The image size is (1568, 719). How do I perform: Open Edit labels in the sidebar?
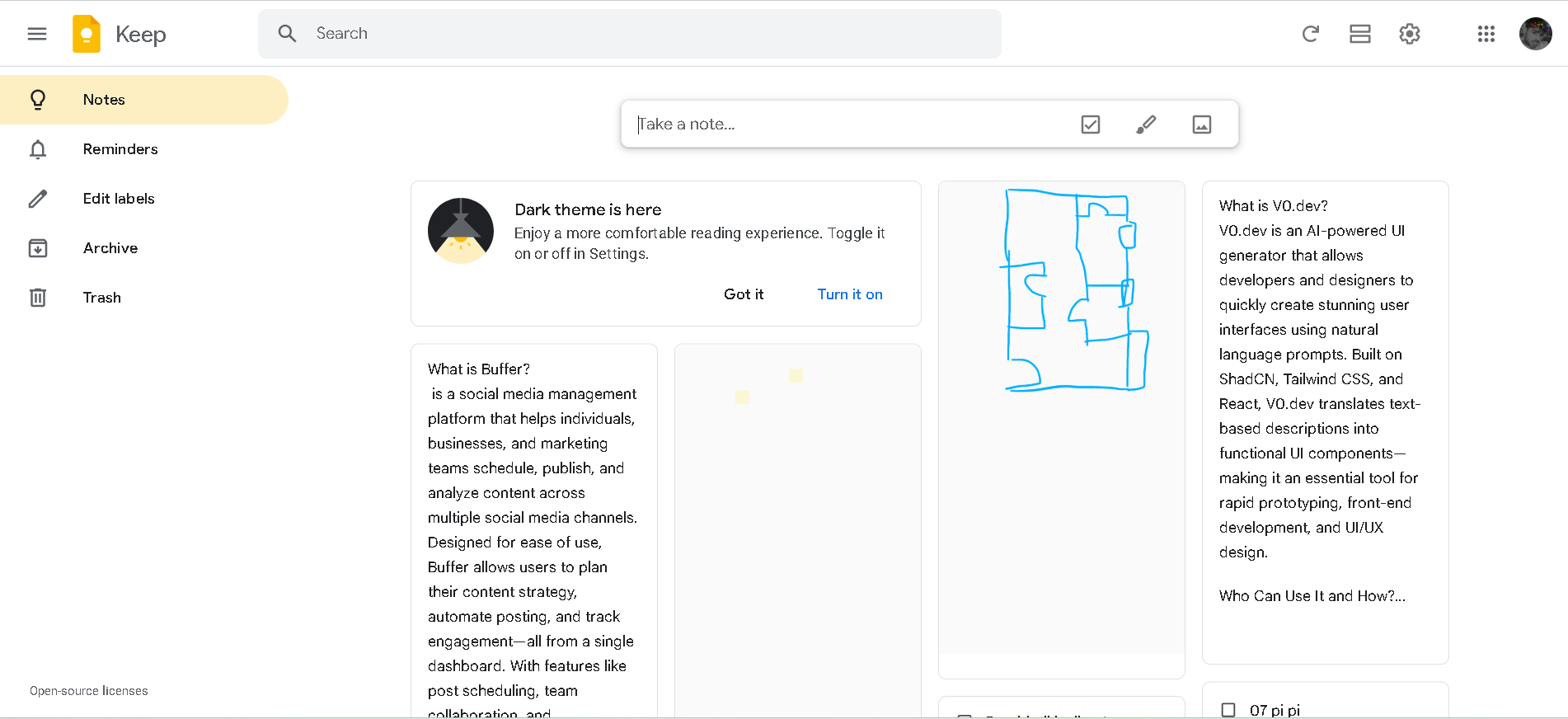coord(144,199)
